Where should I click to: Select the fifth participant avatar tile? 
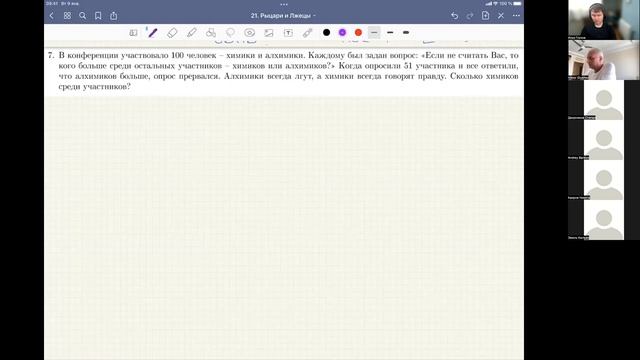603,180
